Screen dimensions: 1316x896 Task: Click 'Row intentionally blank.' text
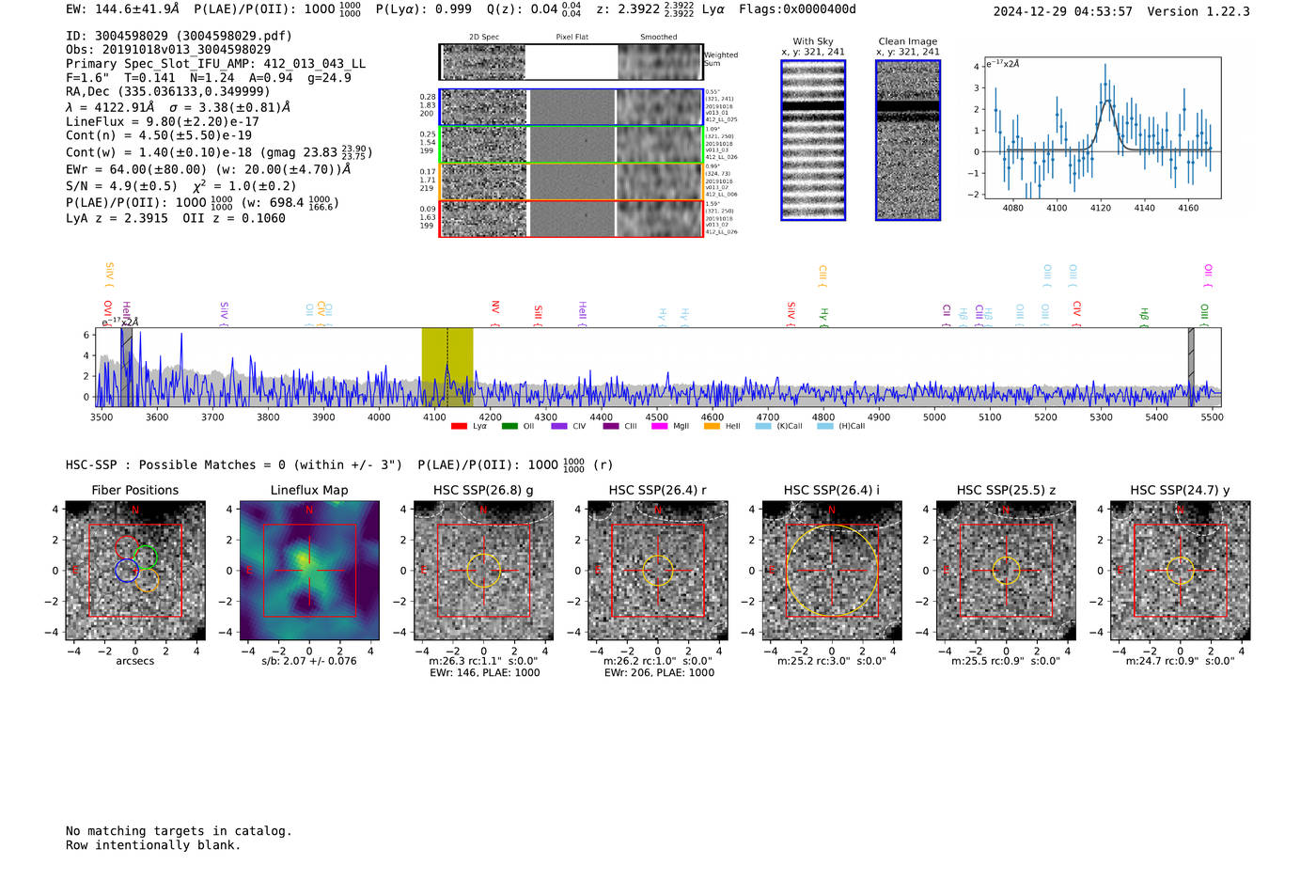153,845
